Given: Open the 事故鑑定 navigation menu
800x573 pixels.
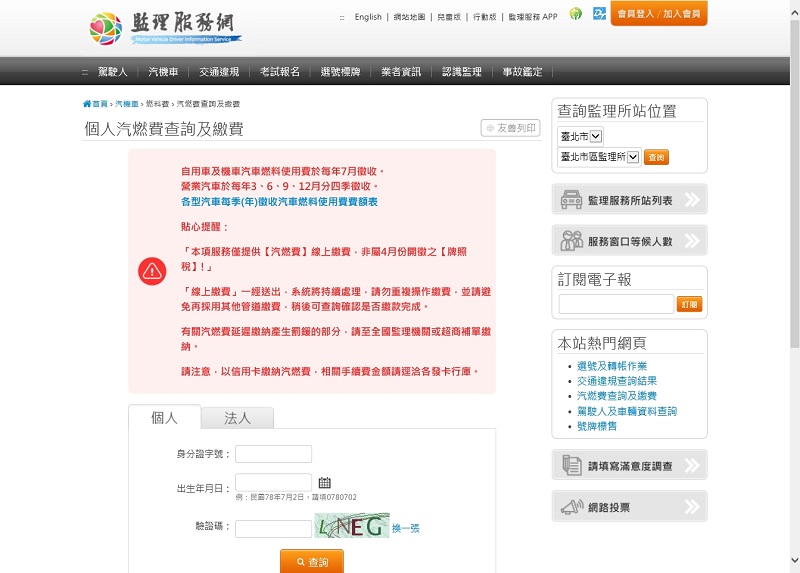Looking at the screenshot, I should coord(522,72).
